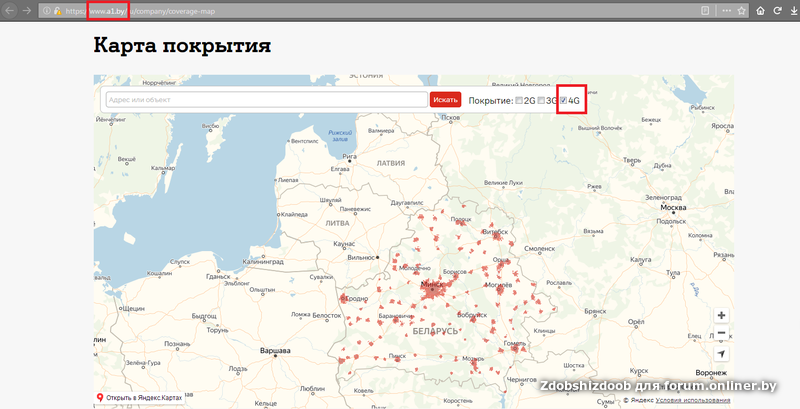This screenshot has height=409, width=800.
Task: Click the Вильнюс city label on map
Action: point(361,258)
